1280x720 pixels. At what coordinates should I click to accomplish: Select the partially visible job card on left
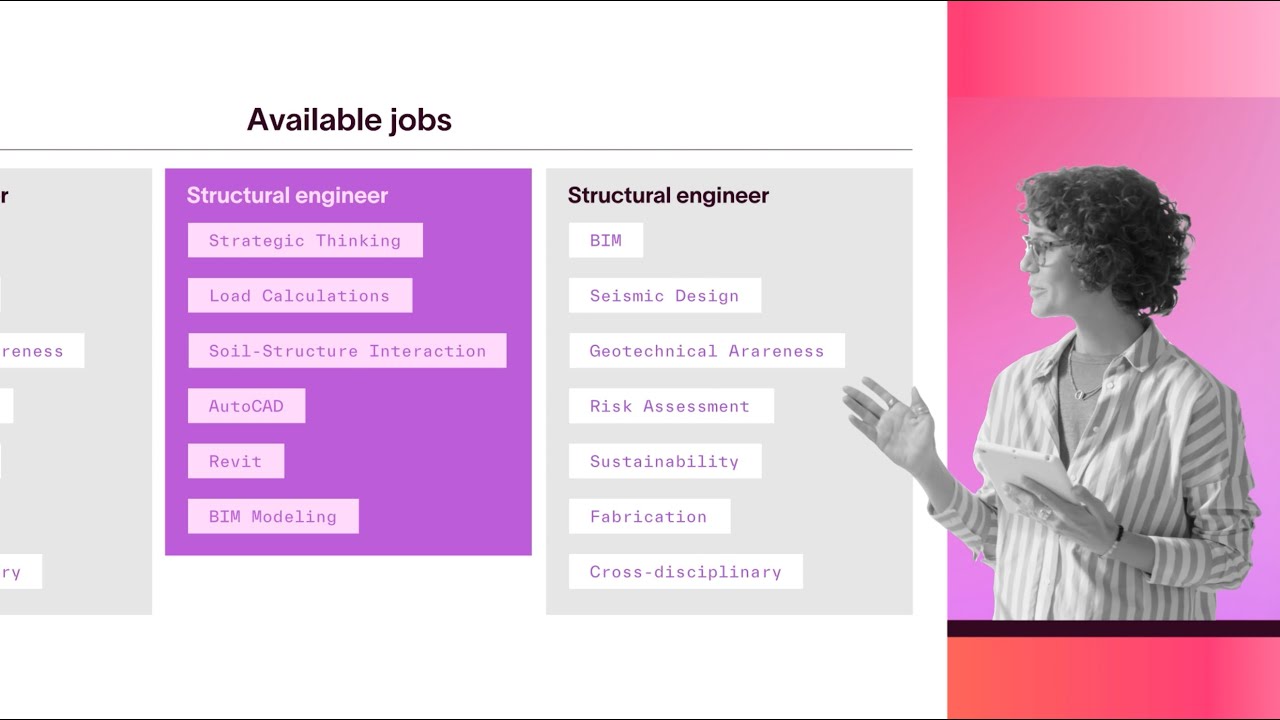[x=76, y=391]
